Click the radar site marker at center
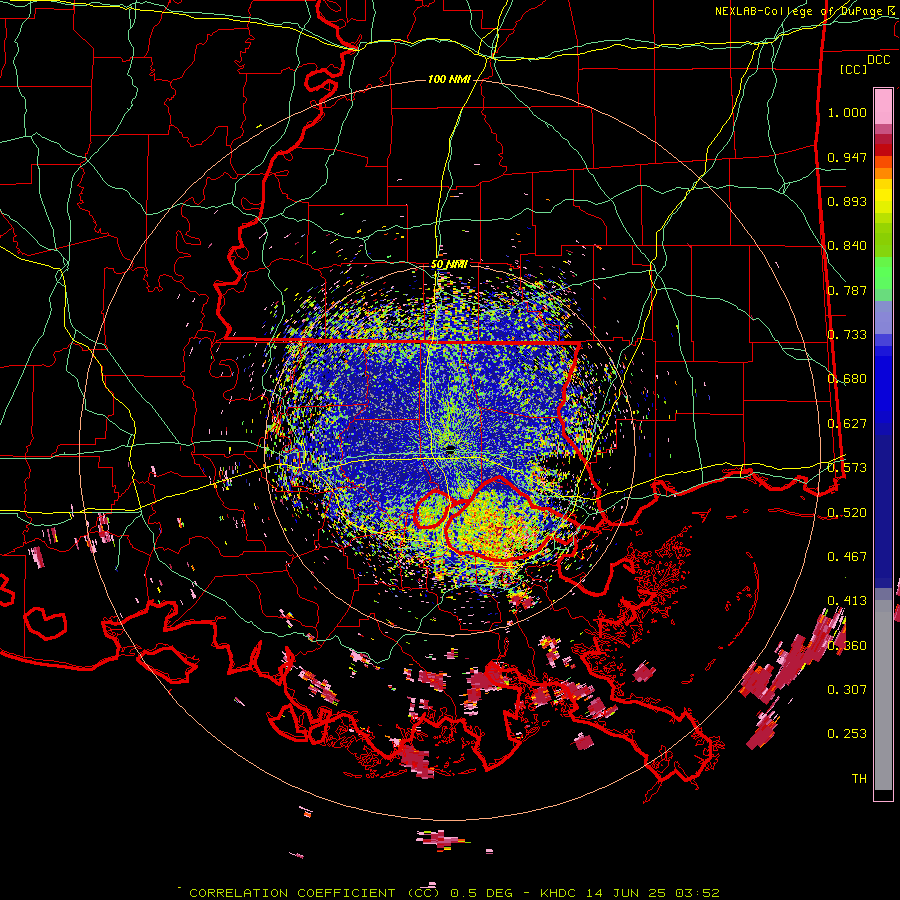The width and height of the screenshot is (900, 900). pyautogui.click(x=450, y=449)
